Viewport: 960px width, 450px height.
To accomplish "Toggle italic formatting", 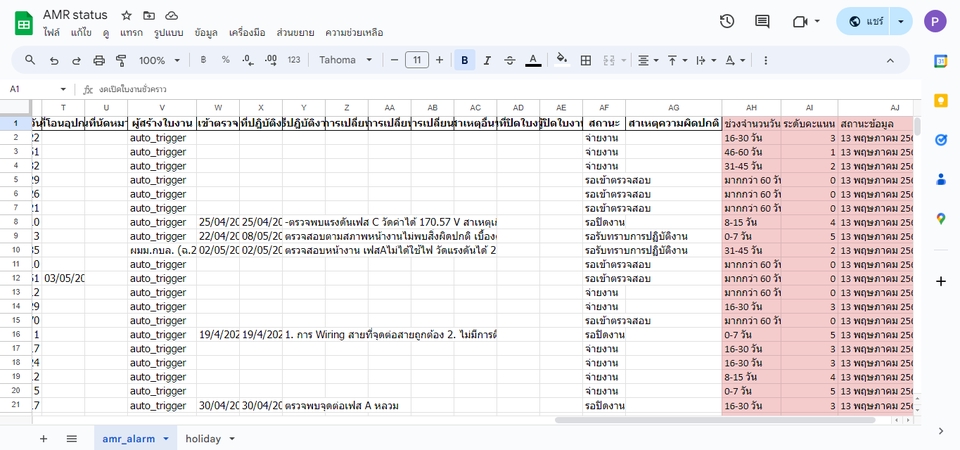I will tap(487, 60).
